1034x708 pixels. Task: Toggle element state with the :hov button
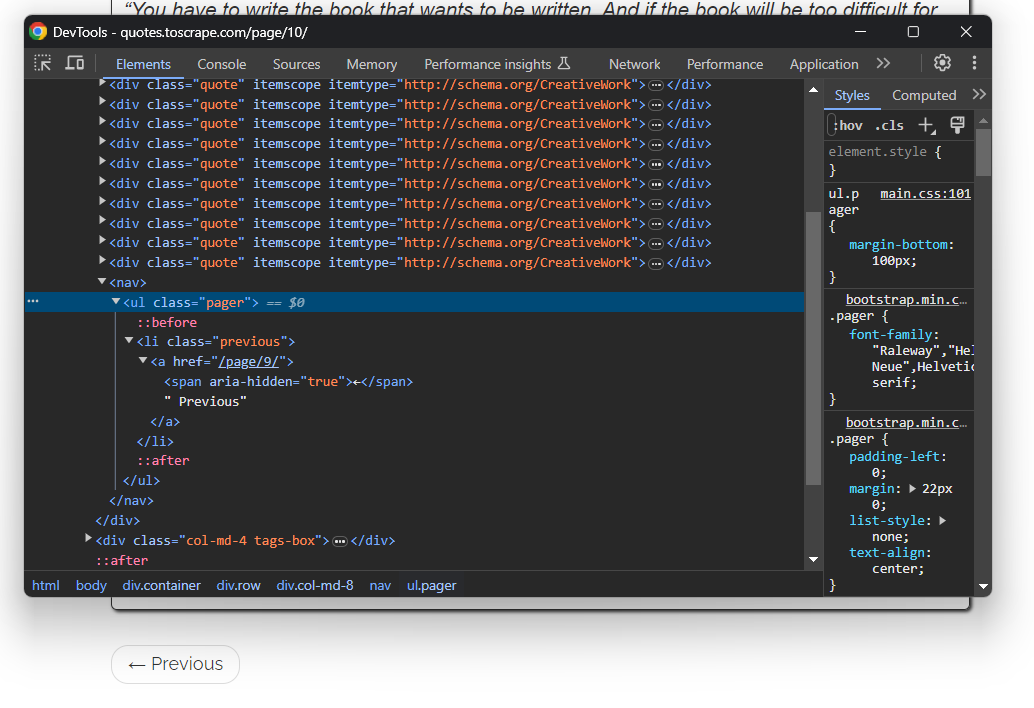pos(847,125)
